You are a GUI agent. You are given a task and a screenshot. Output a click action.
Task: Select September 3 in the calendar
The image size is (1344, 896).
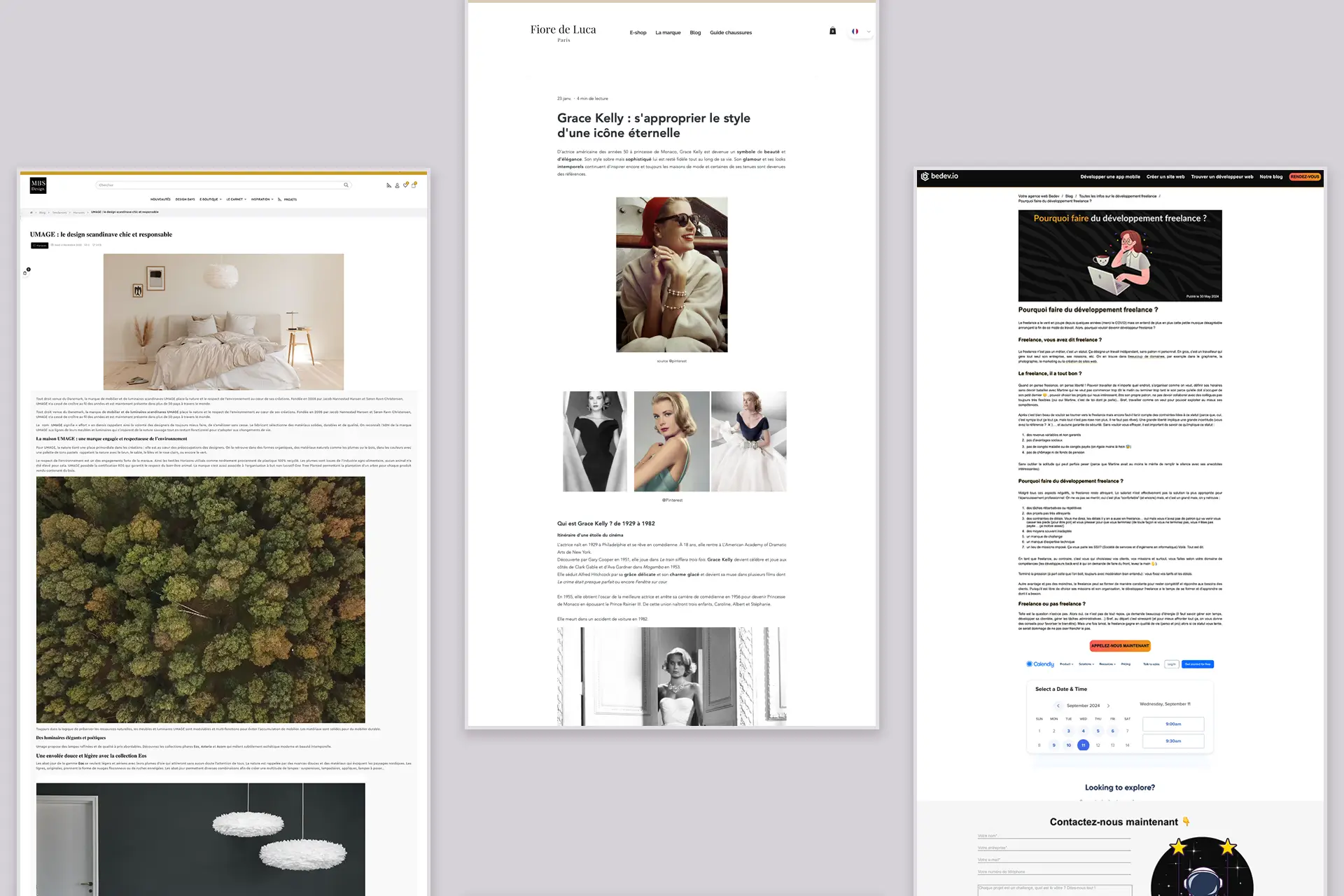1068,731
